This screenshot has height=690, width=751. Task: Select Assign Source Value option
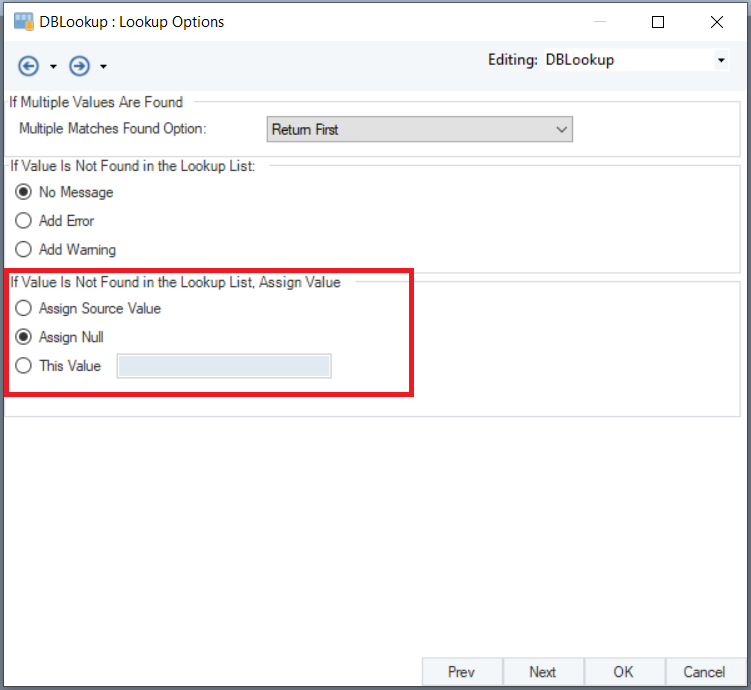click(x=24, y=308)
